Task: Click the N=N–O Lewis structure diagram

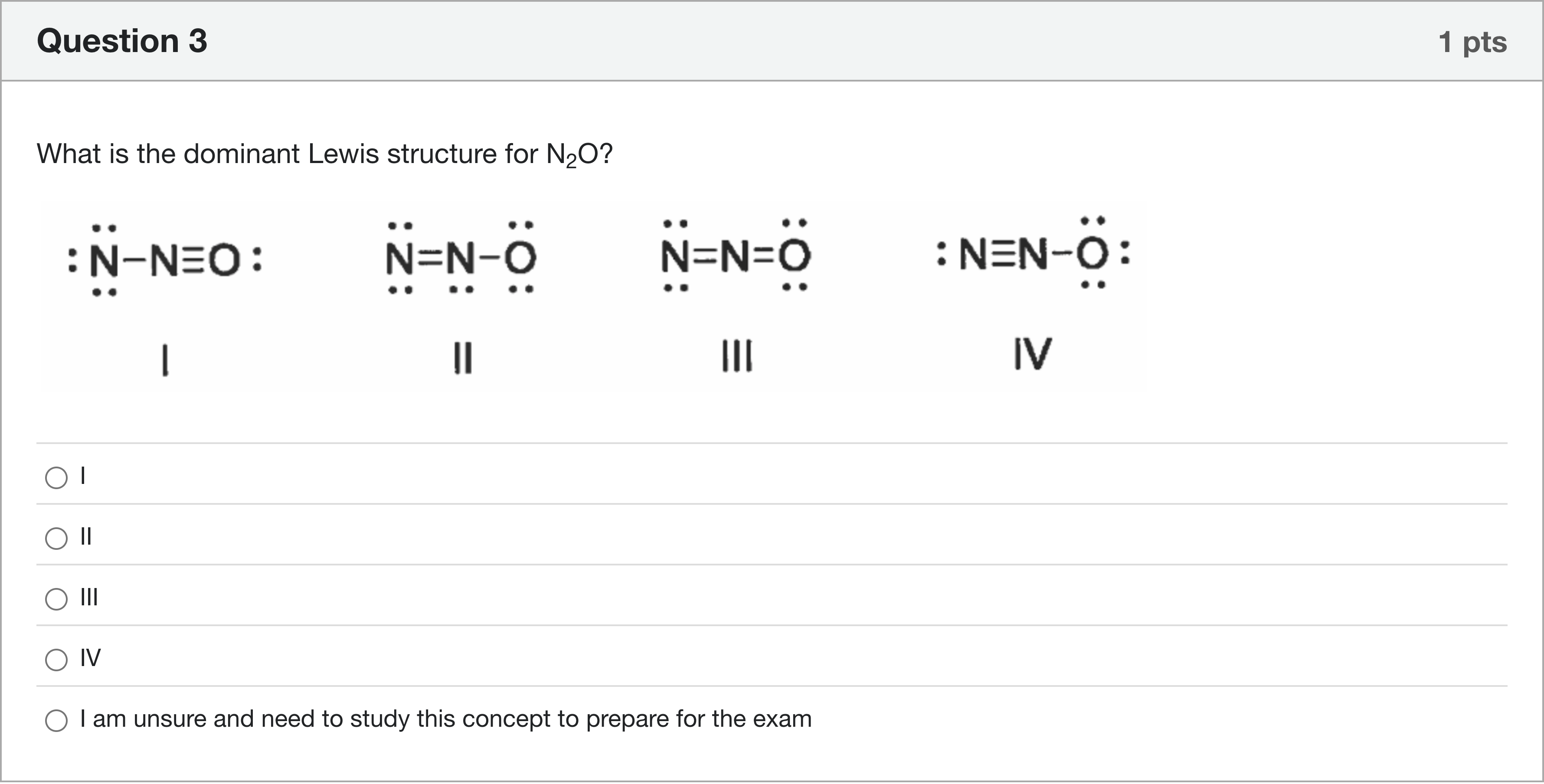Action: [x=461, y=258]
